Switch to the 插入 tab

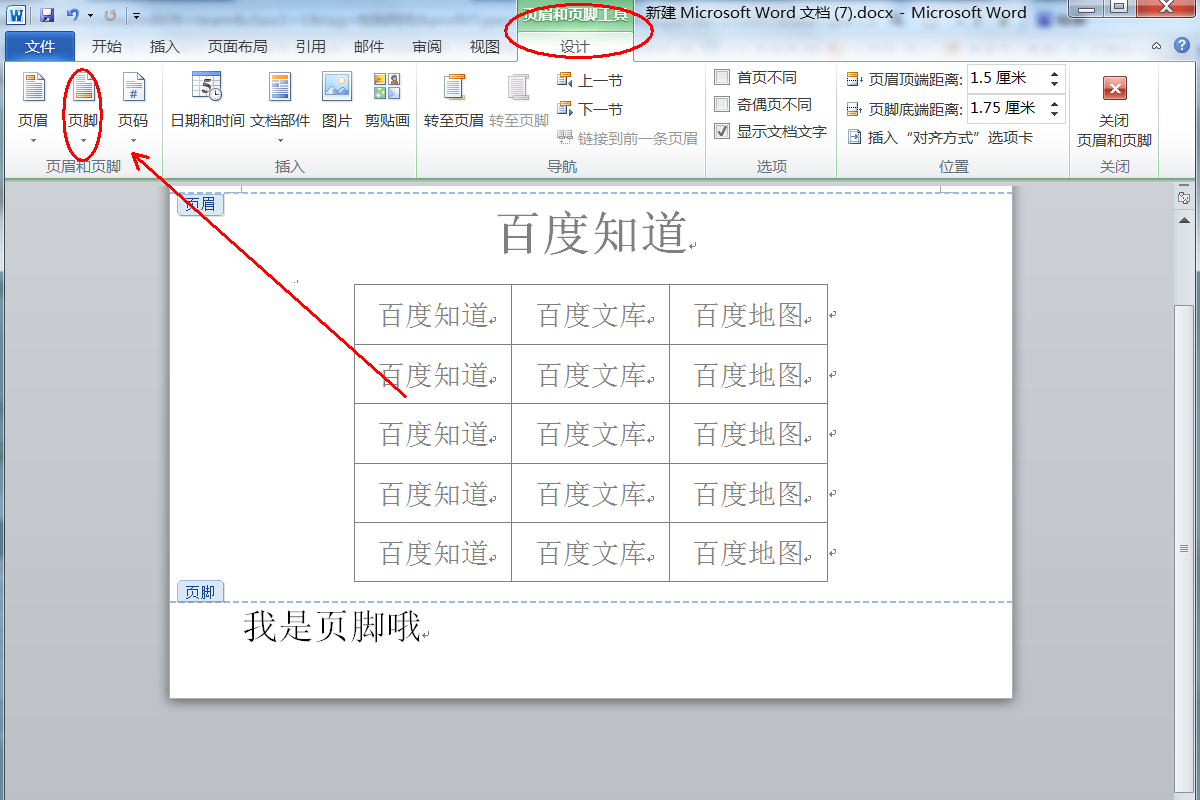[x=164, y=46]
